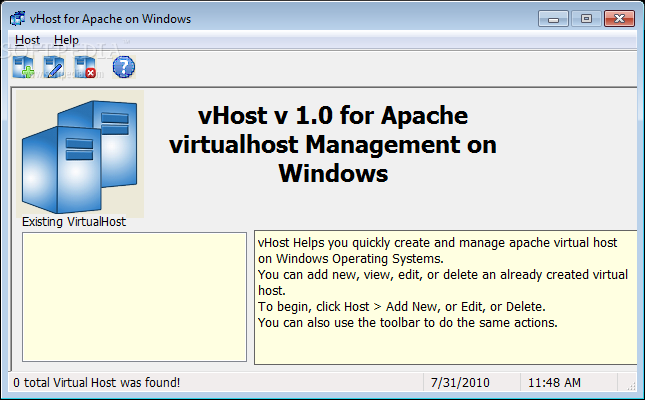The width and height of the screenshot is (645, 400).
Task: Close the vHost window
Action: (x=619, y=19)
